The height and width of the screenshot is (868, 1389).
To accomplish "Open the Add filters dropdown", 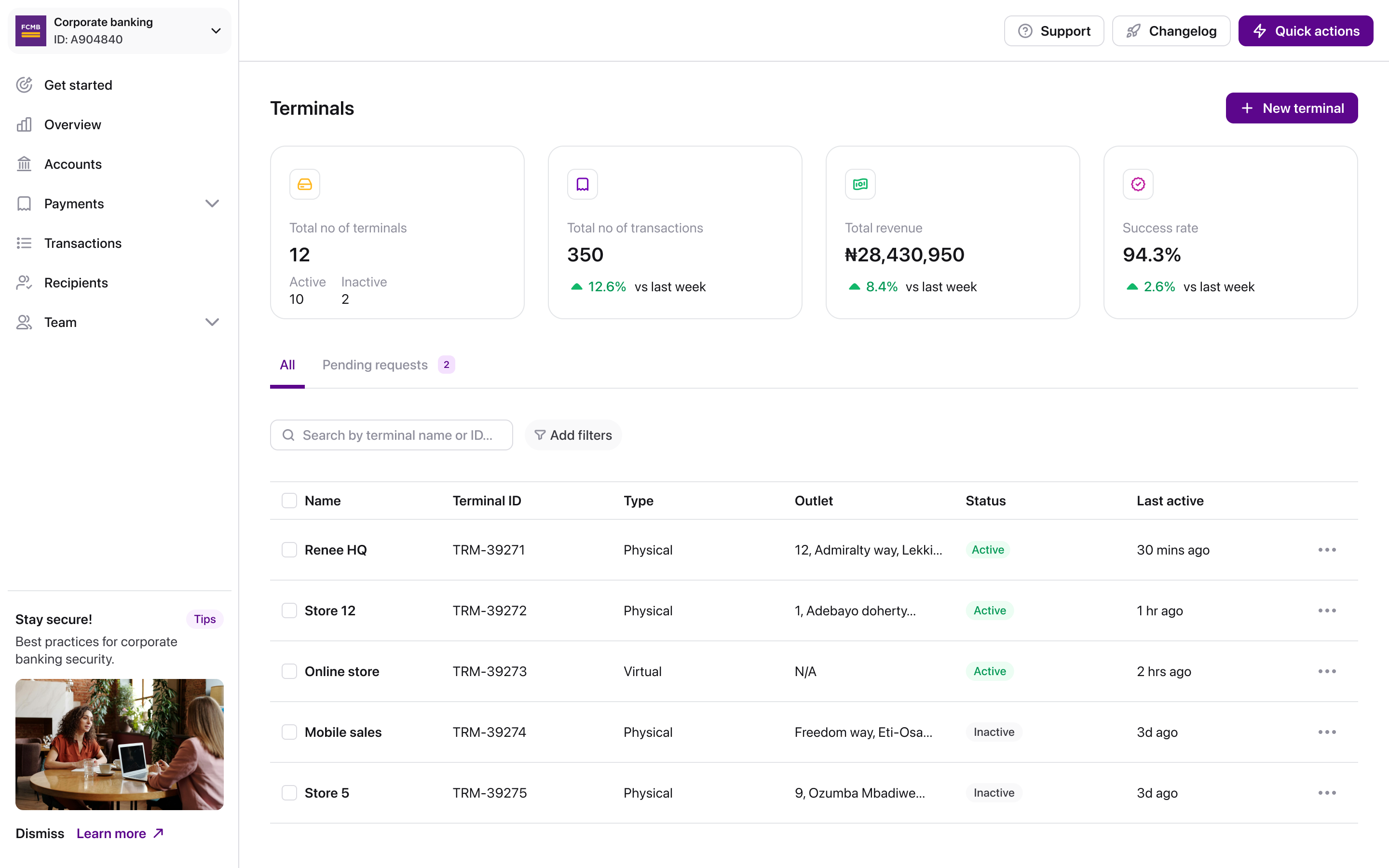I will point(573,435).
